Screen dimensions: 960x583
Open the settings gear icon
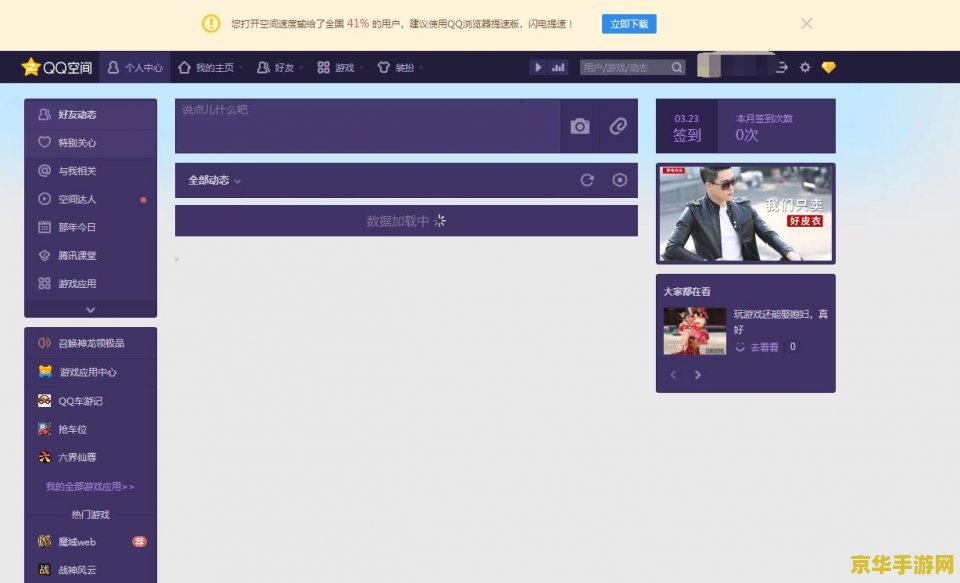(x=805, y=67)
